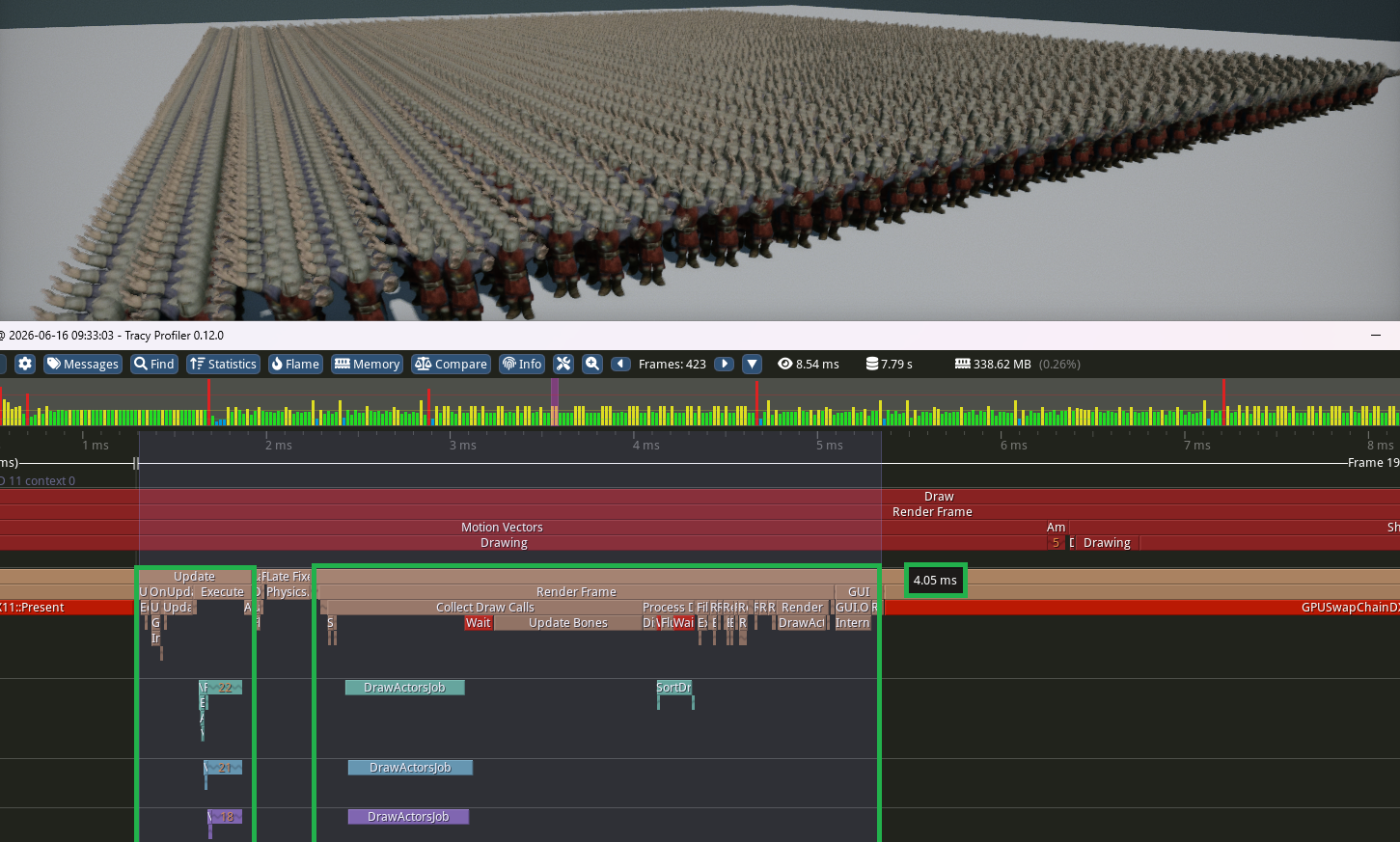This screenshot has width=1400, height=842.
Task: Click the eye icon beside 8.54 ms
Action: point(785,364)
